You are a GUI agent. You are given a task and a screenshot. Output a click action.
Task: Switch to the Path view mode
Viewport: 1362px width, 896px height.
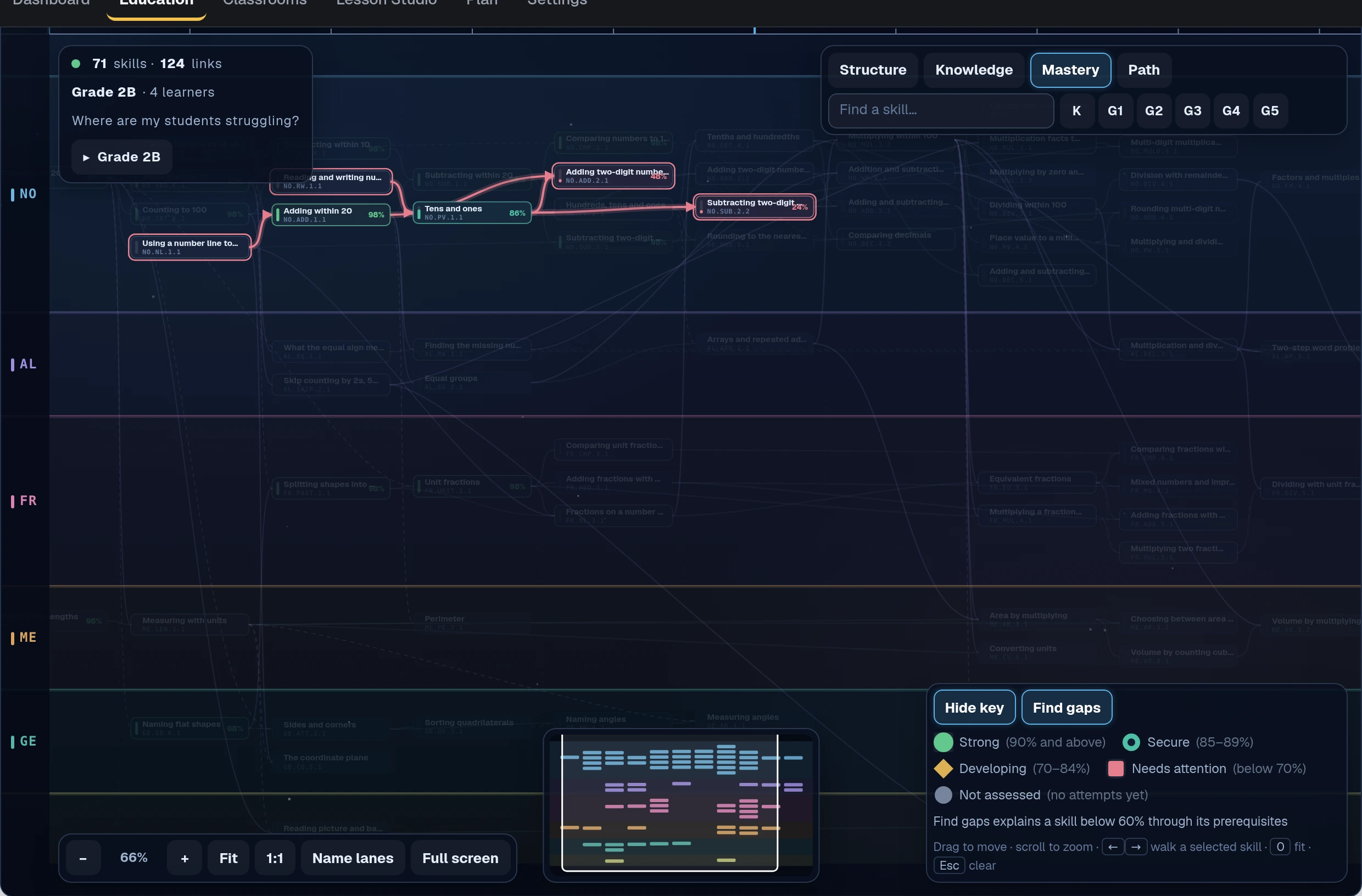click(x=1143, y=70)
